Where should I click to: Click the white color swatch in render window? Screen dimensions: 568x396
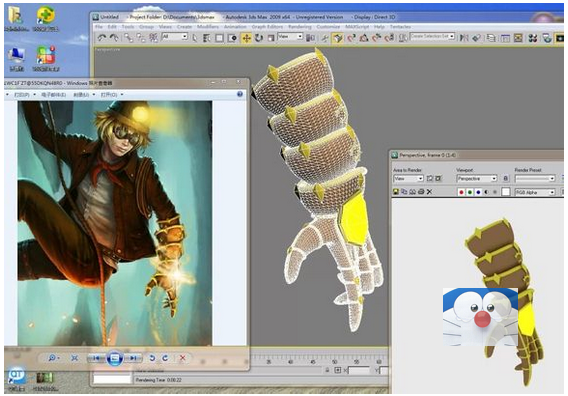point(506,192)
